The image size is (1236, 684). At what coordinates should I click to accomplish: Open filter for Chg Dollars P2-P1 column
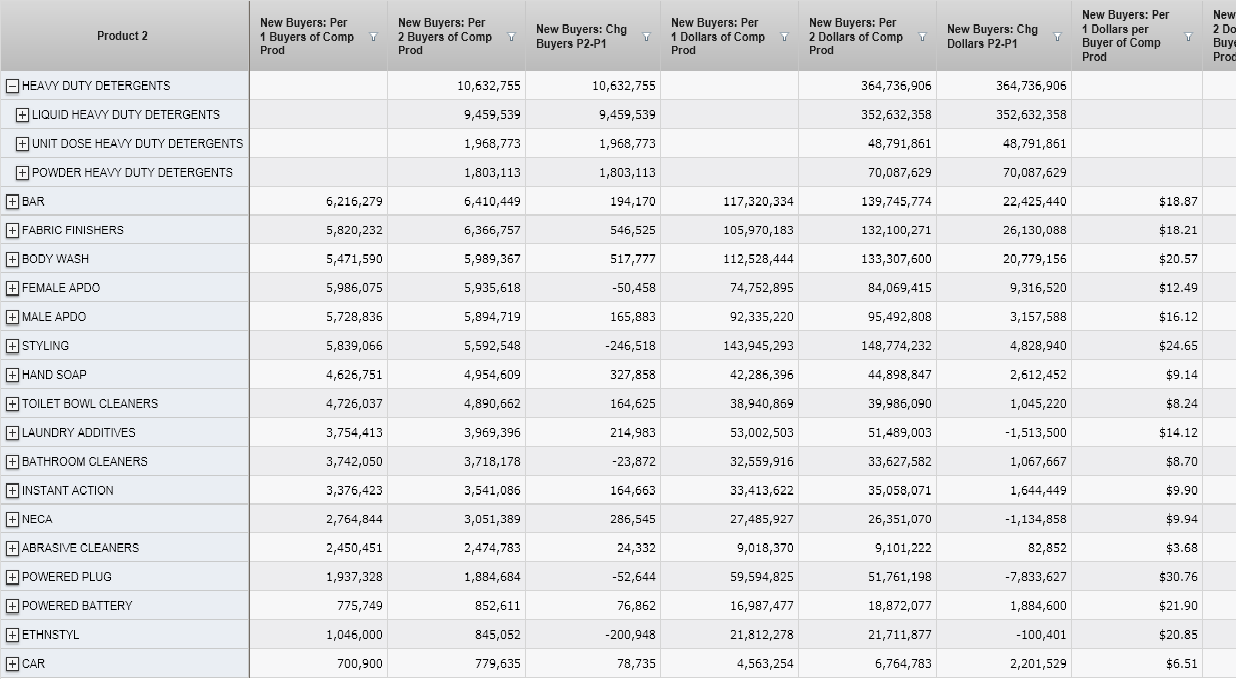(1057, 37)
